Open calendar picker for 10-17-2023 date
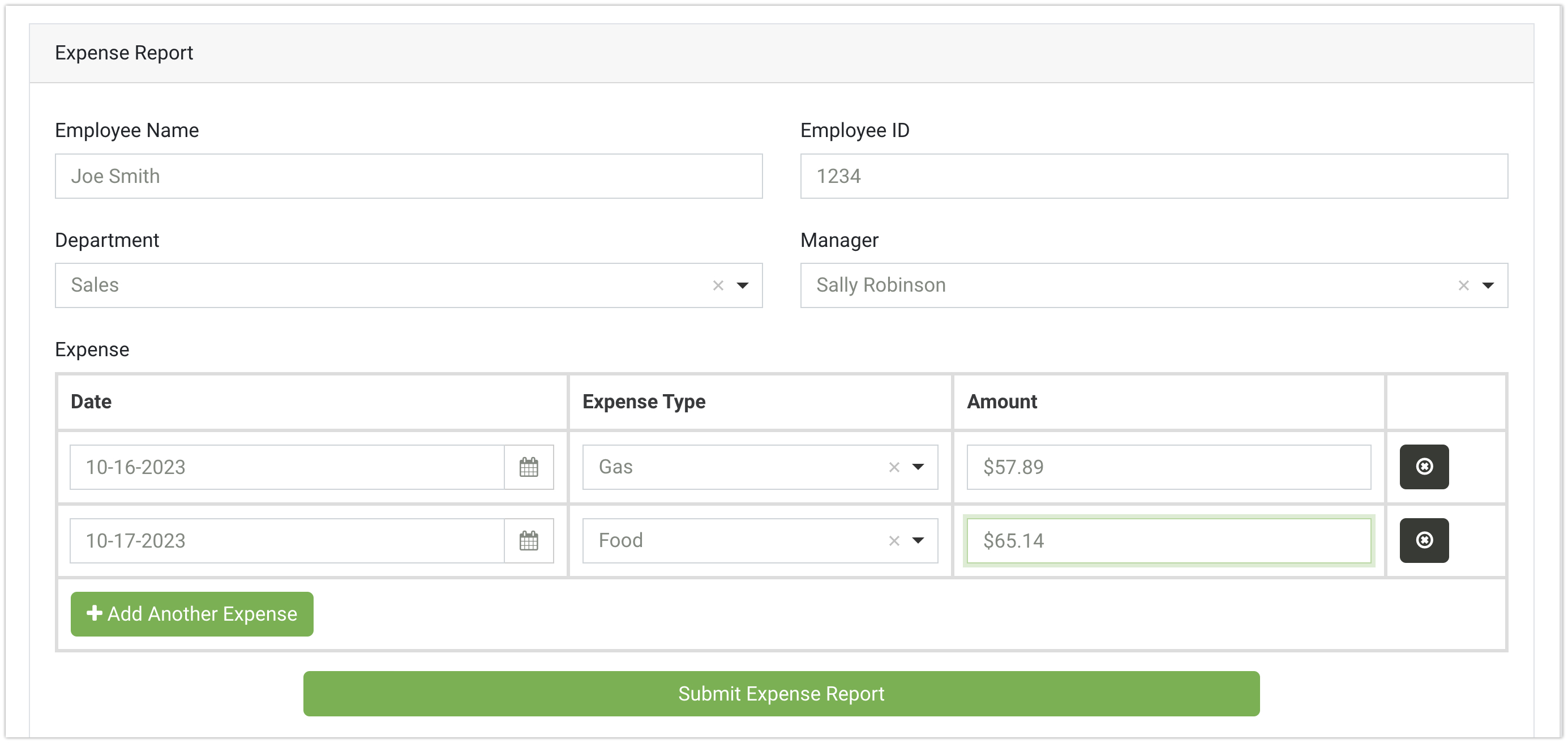 click(528, 541)
